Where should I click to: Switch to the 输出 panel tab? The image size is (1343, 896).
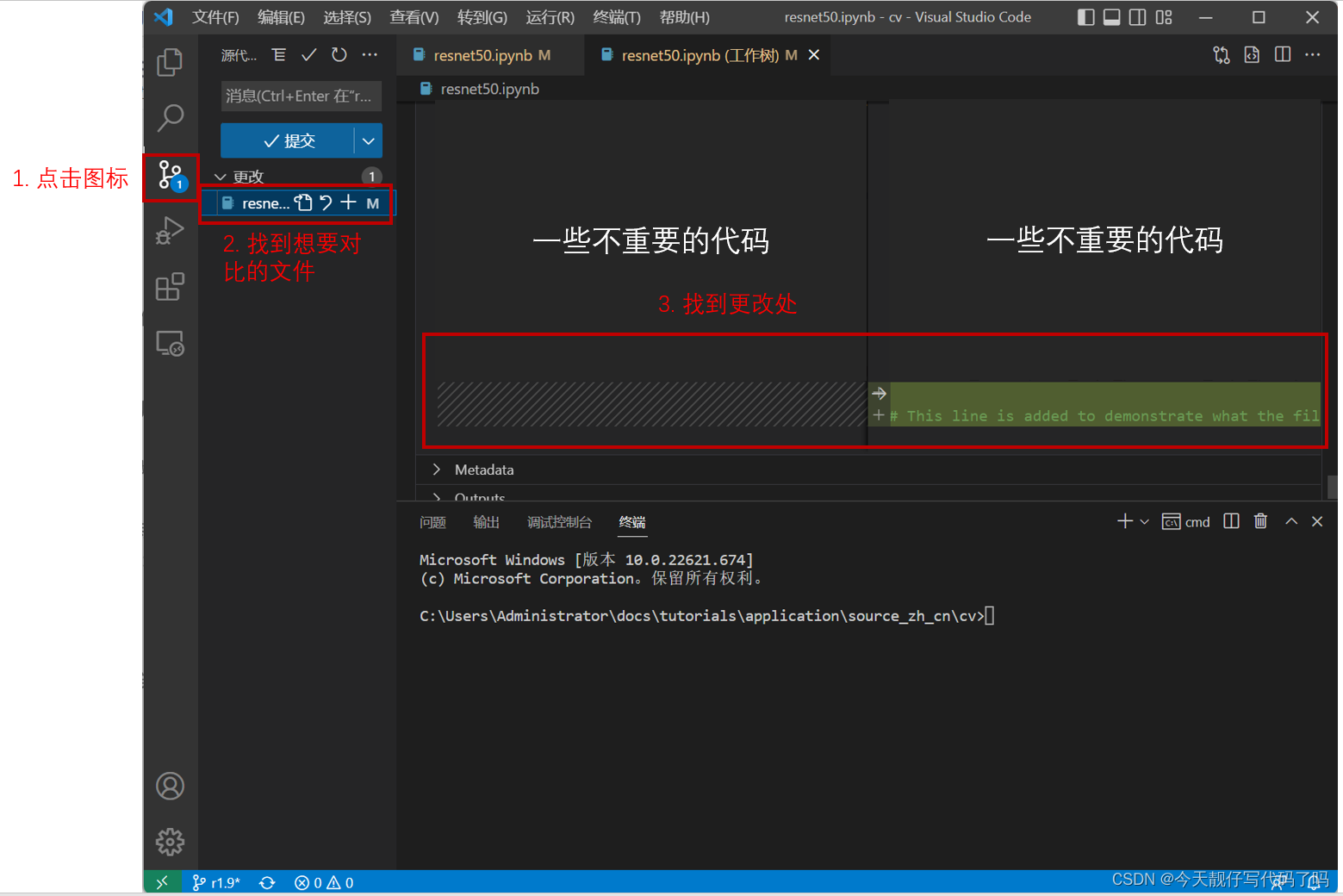tap(486, 522)
